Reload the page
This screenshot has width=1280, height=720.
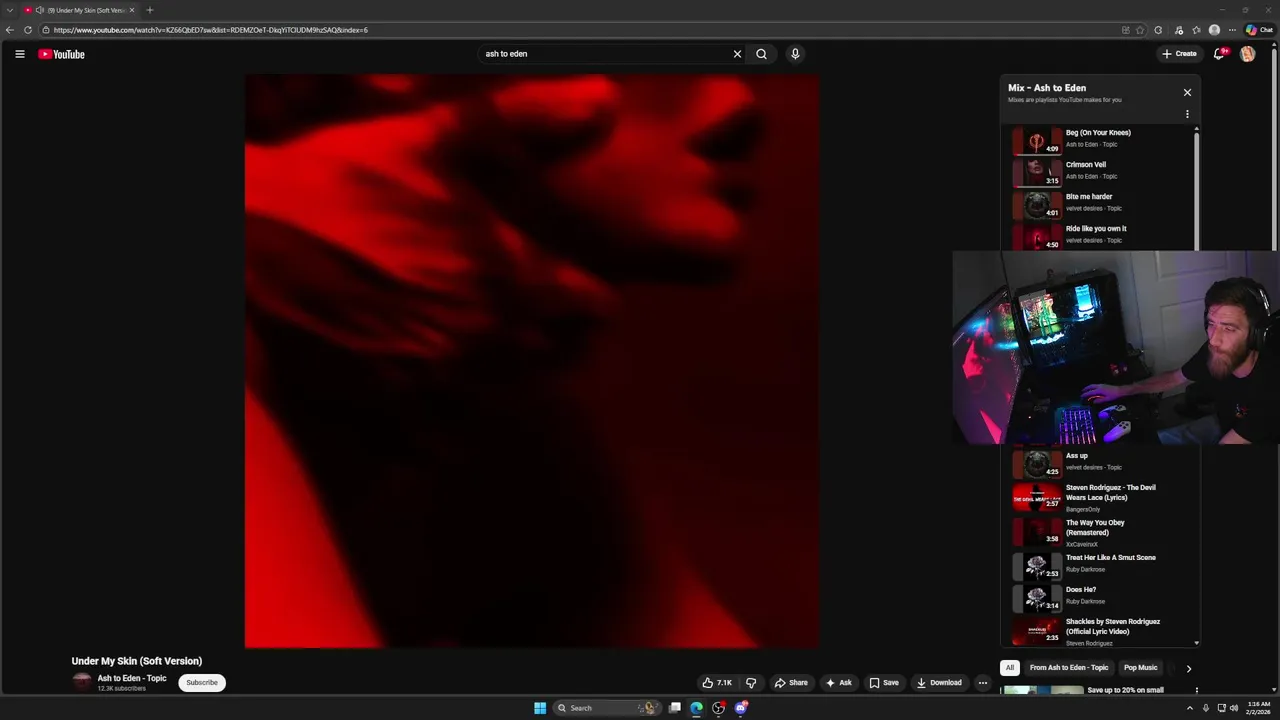27,30
